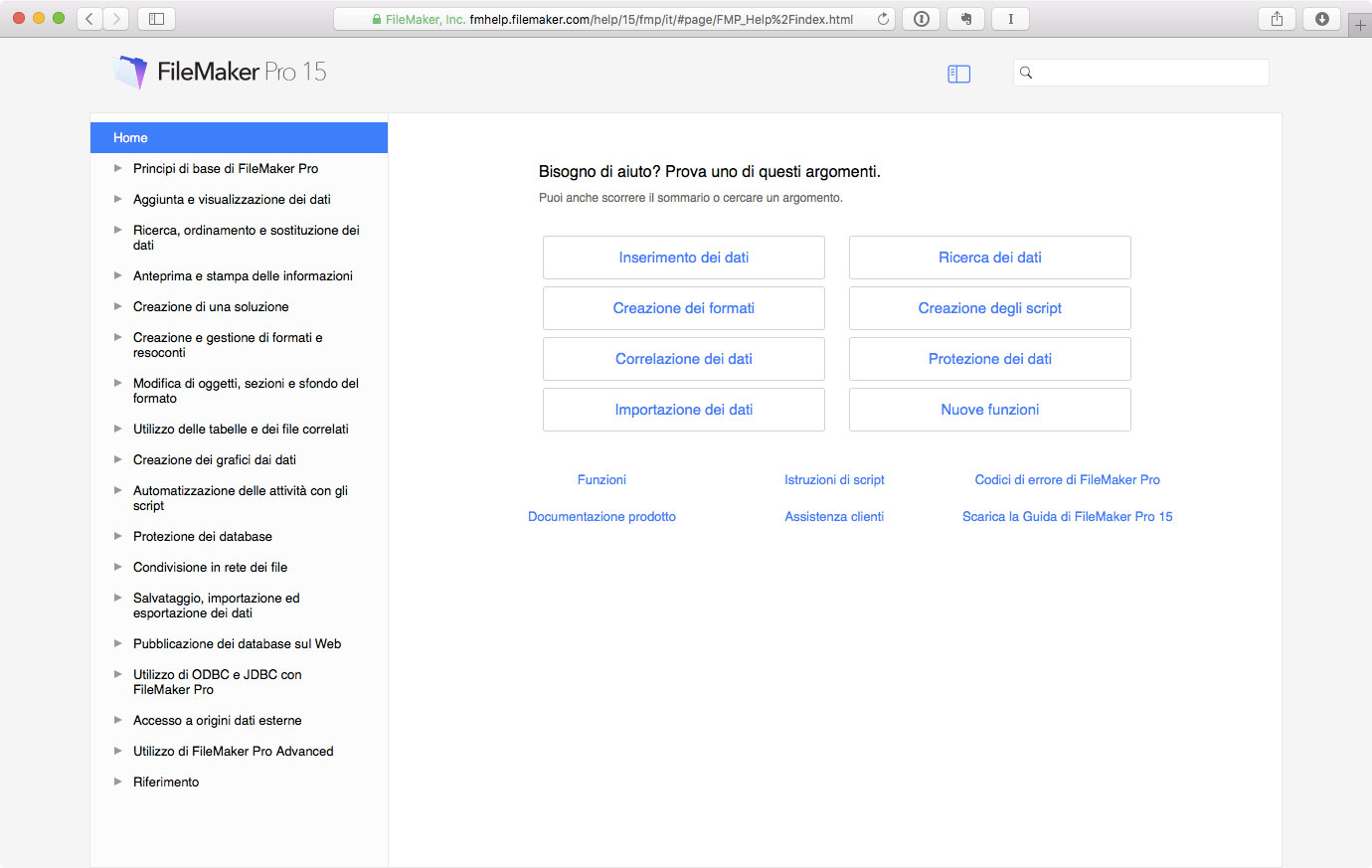Open 'Codici di errore di FileMaker Pro' link
The image size is (1372, 868).
click(x=1068, y=480)
